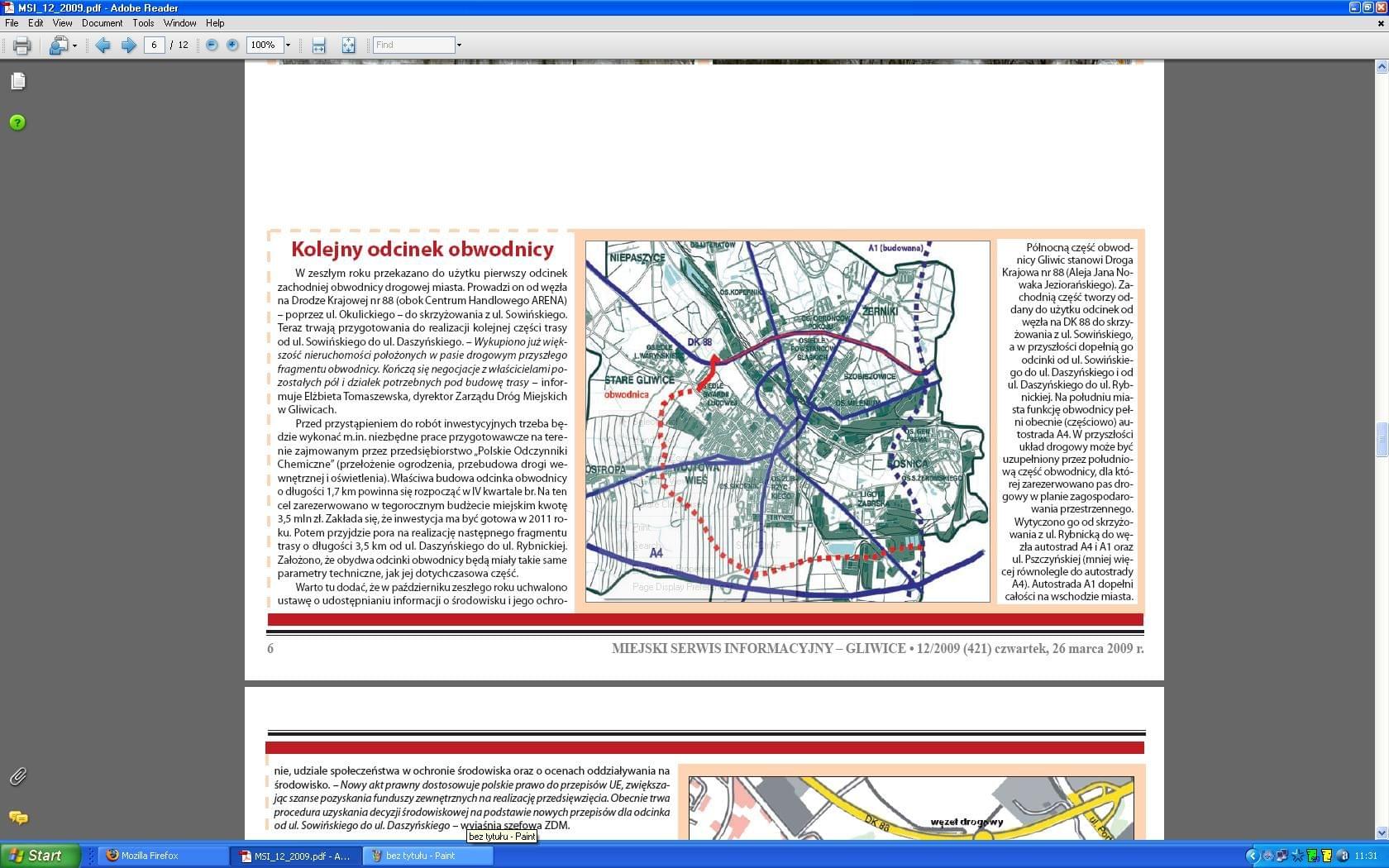Viewport: 1389px width, 868px height.
Task: Click the green How To help icon
Action: coord(17,122)
